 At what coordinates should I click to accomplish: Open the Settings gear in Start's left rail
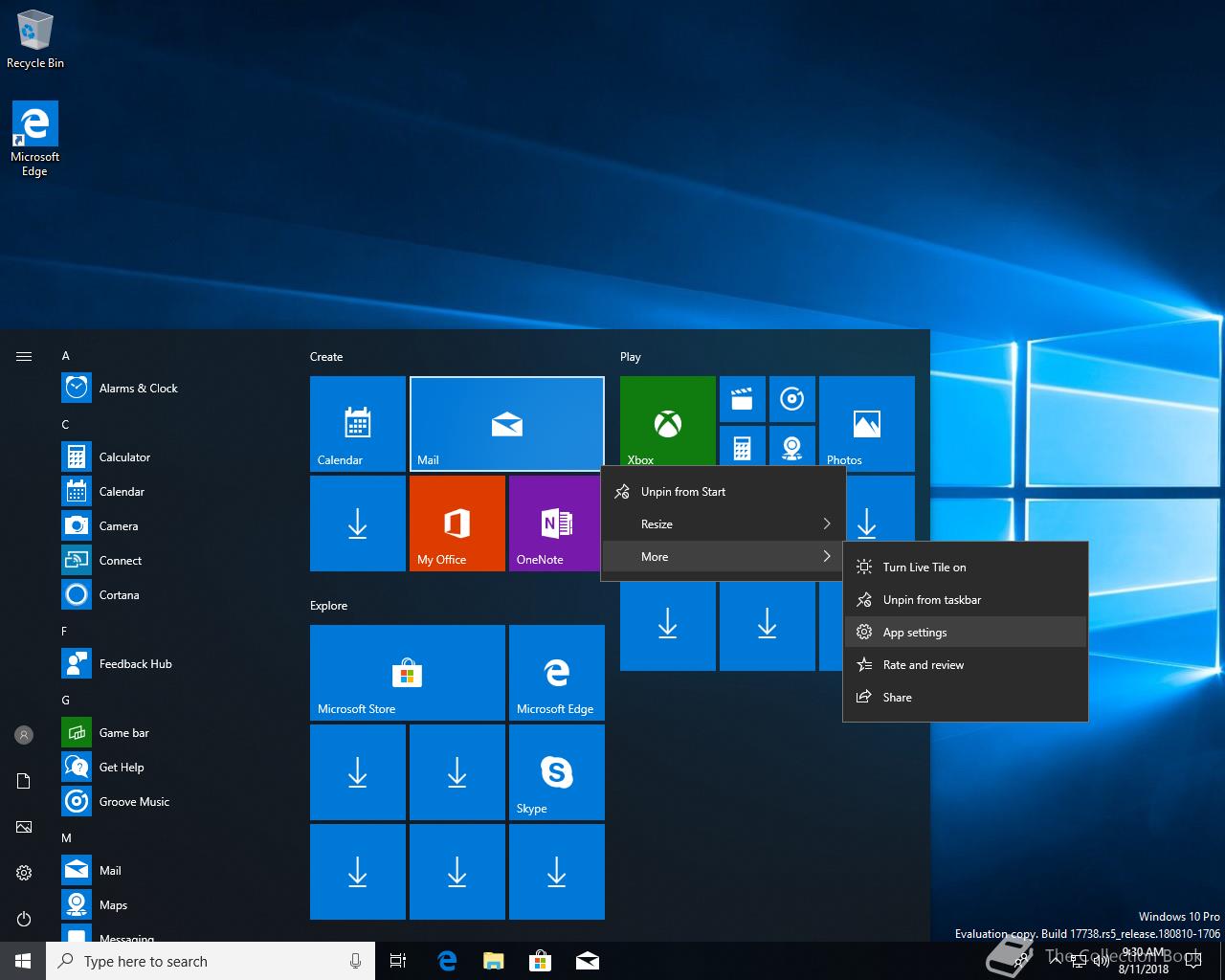(x=24, y=873)
